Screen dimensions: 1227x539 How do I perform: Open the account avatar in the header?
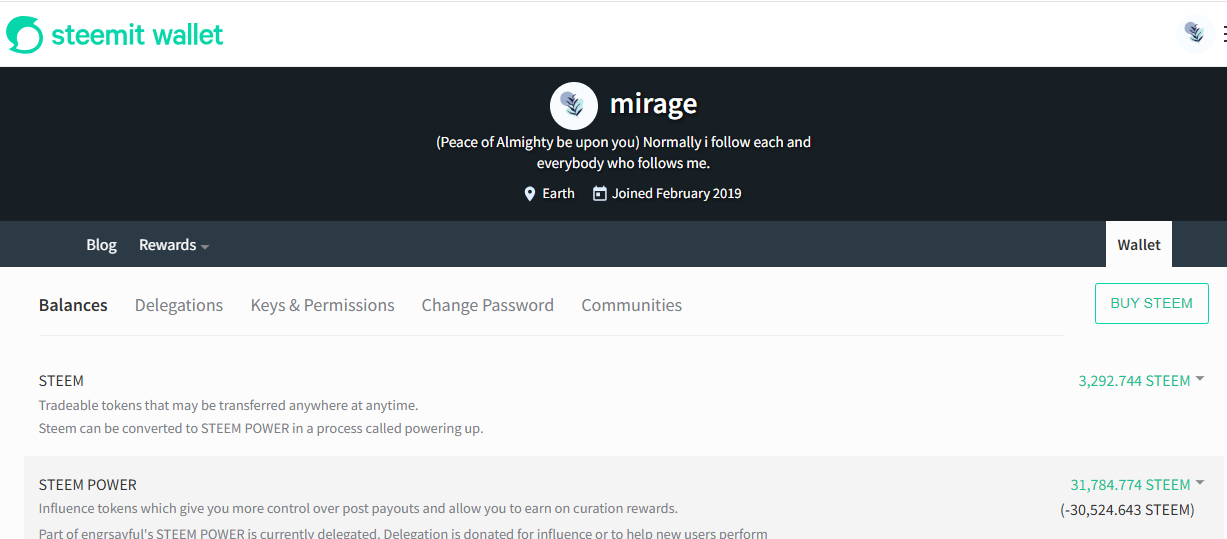tap(1195, 33)
